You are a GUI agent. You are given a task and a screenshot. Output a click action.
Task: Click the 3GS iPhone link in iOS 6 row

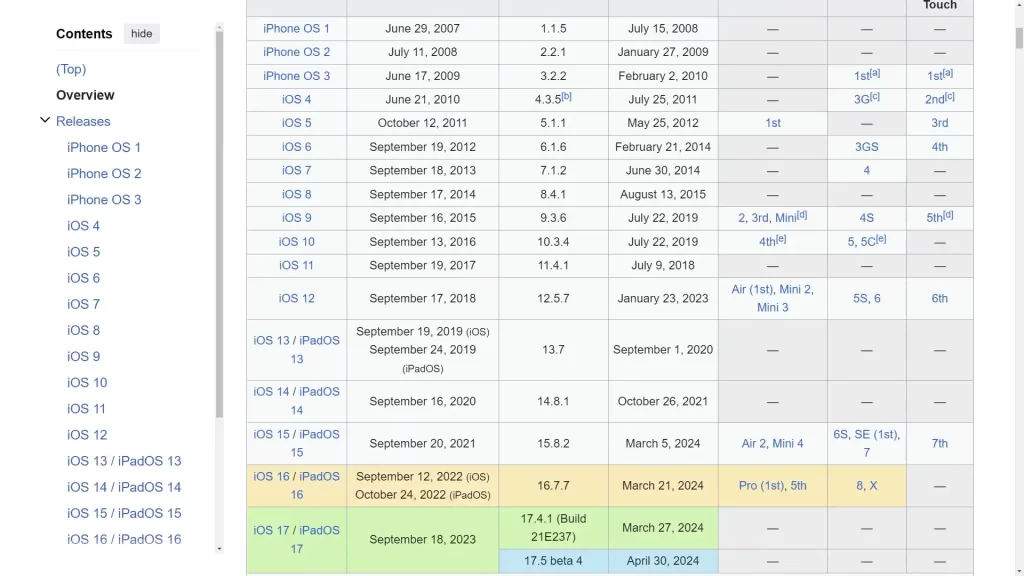coord(866,146)
